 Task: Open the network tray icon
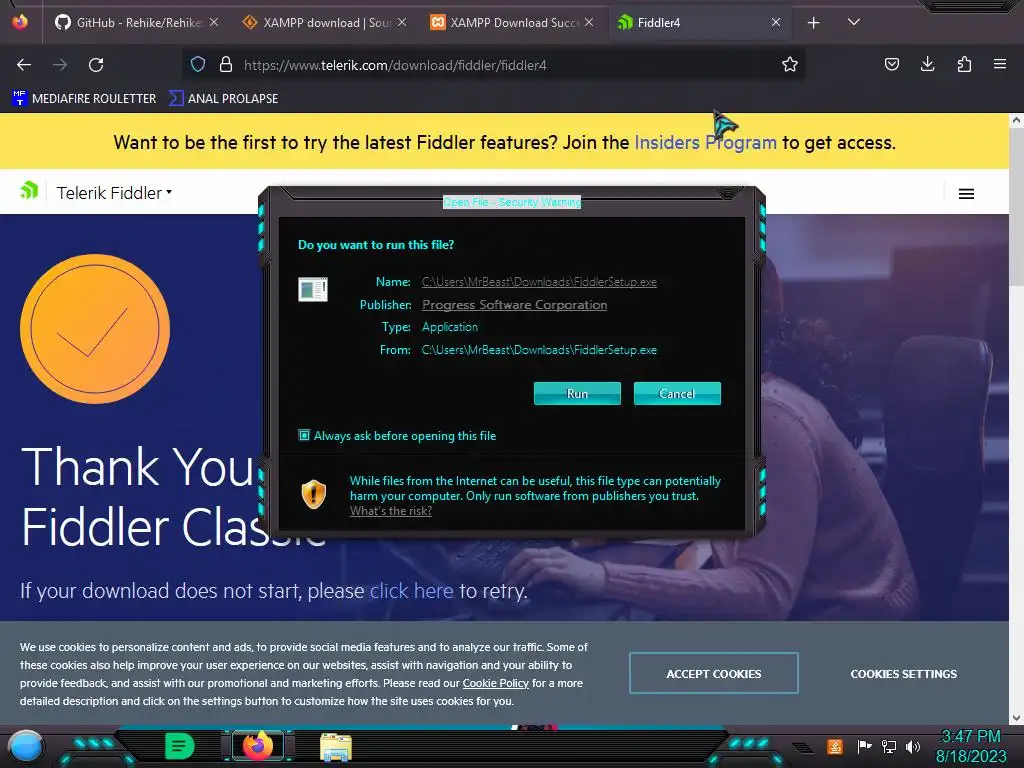tap(889, 746)
